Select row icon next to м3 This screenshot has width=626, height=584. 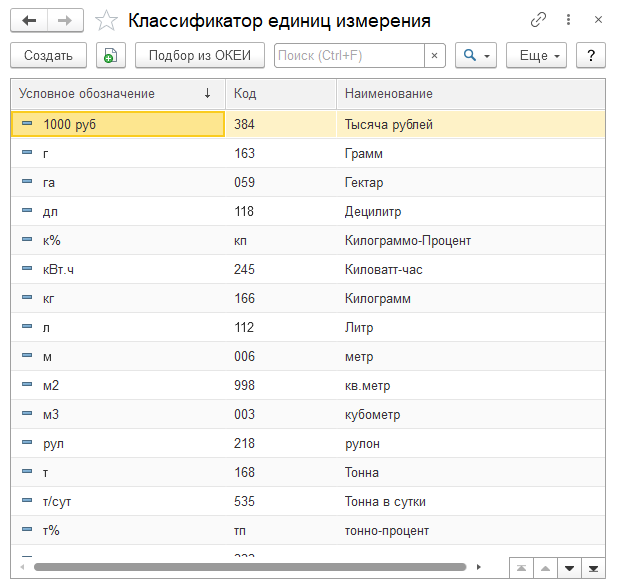pos(27,414)
